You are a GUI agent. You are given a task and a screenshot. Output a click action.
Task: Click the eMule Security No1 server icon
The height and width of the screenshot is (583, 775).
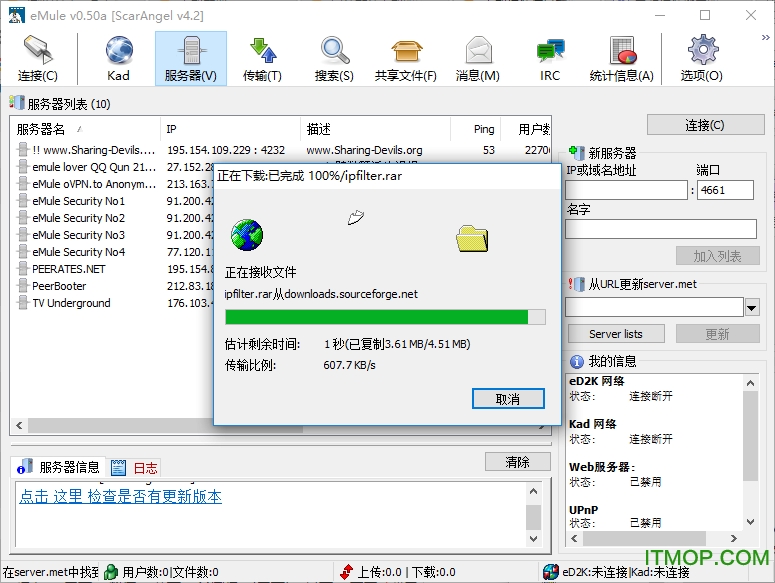pyautogui.click(x=22, y=201)
